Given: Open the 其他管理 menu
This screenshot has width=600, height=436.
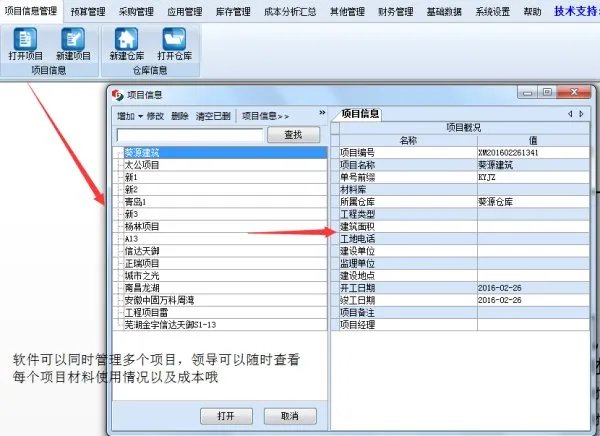Looking at the screenshot, I should pyautogui.click(x=347, y=12).
